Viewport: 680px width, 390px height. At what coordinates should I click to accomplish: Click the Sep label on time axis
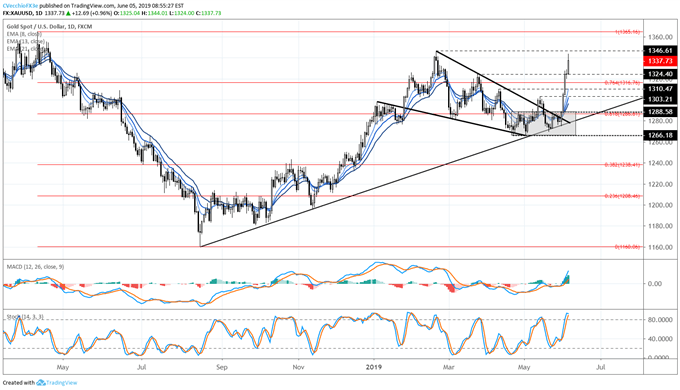(222, 367)
